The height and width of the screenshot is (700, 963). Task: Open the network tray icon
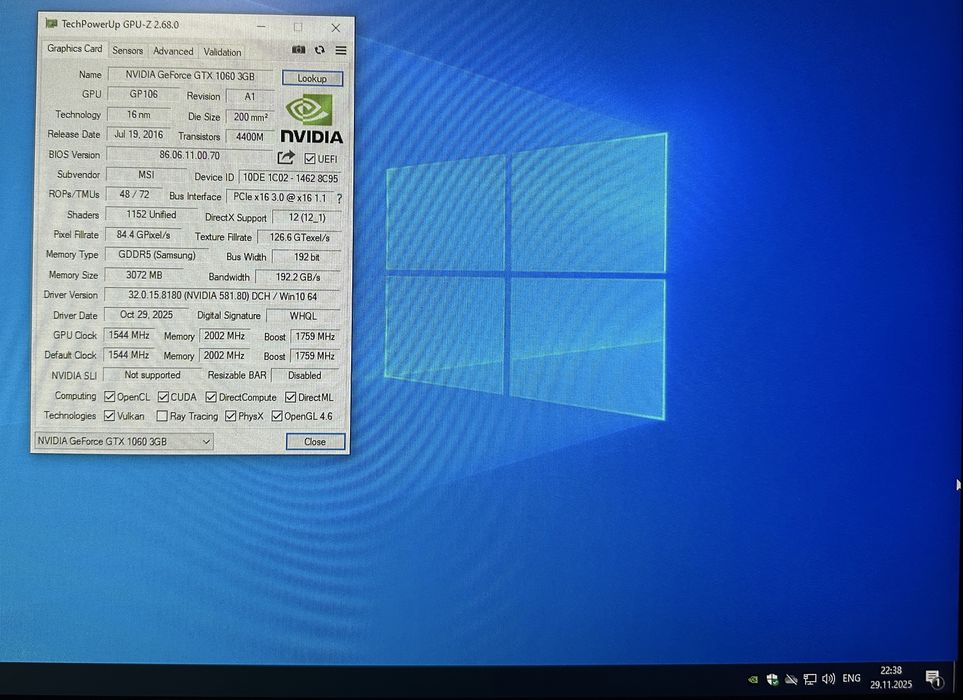coord(810,679)
